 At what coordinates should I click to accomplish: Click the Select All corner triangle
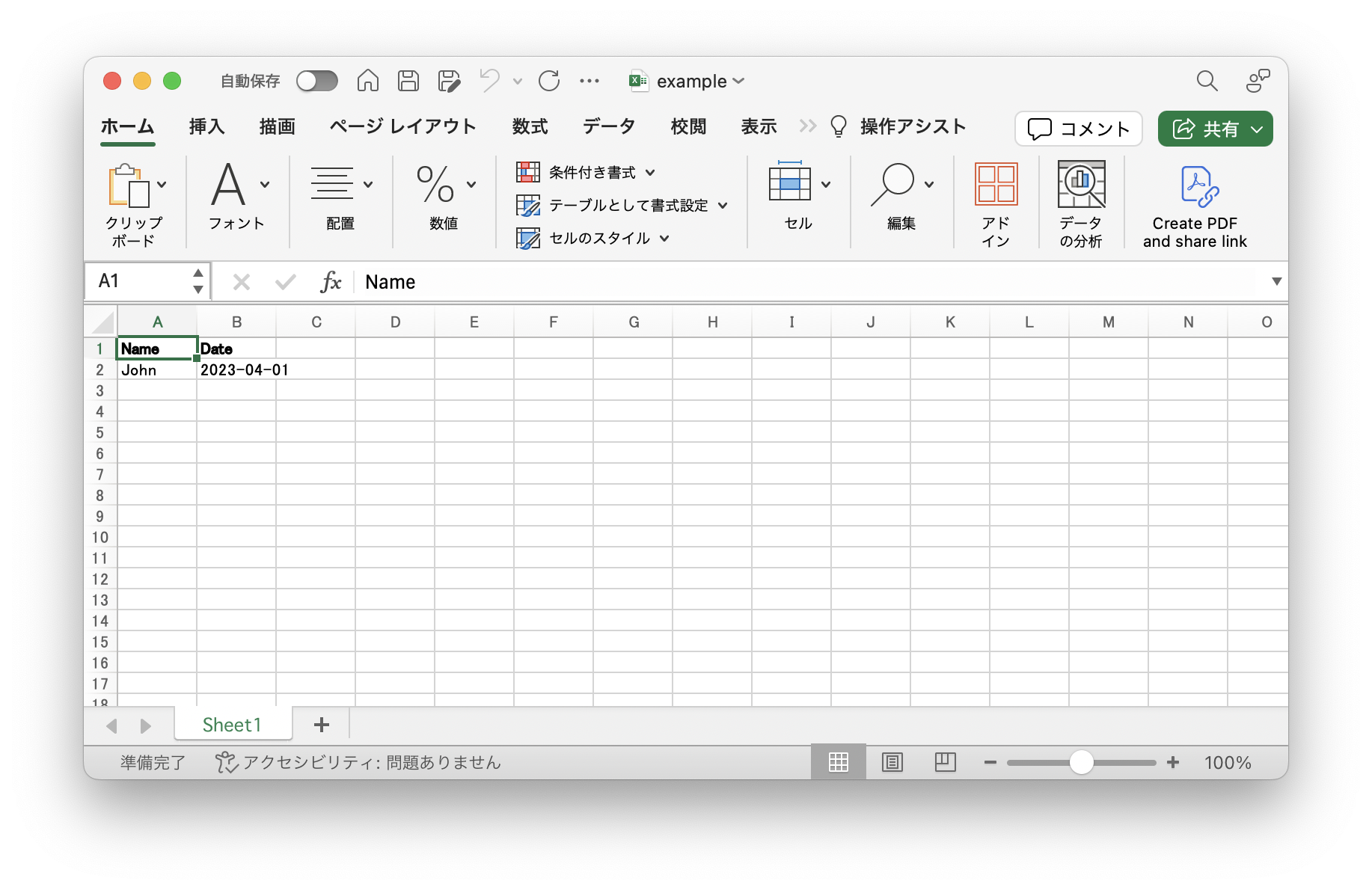coord(102,322)
